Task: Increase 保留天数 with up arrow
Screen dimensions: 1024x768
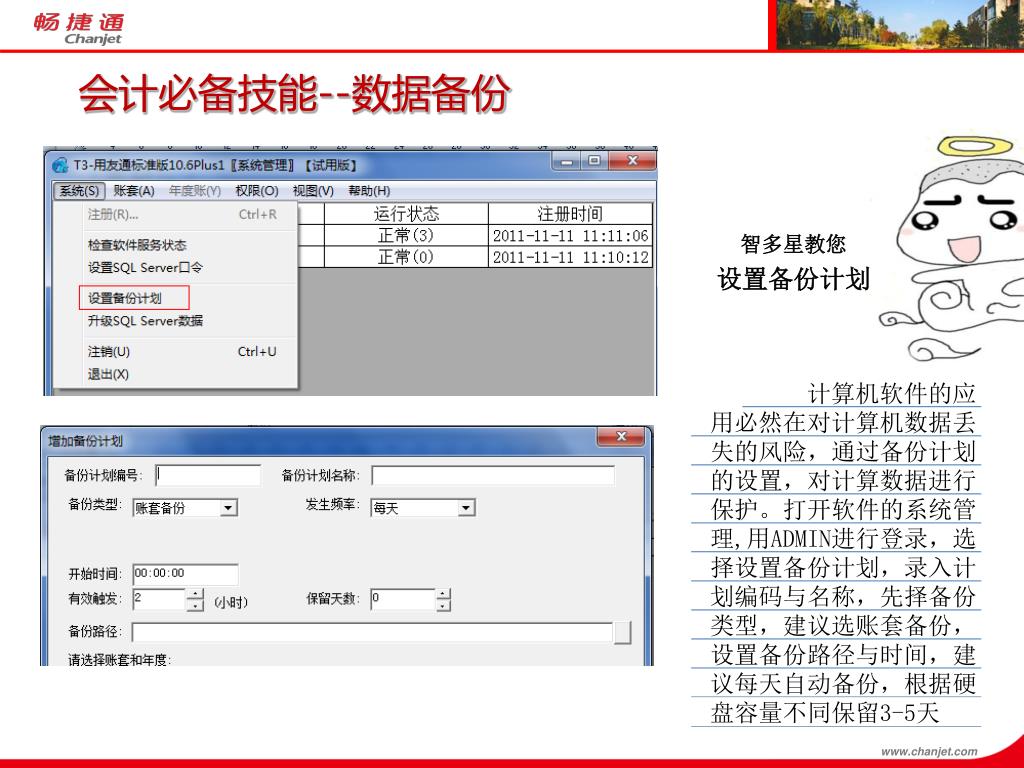Action: coord(443,594)
